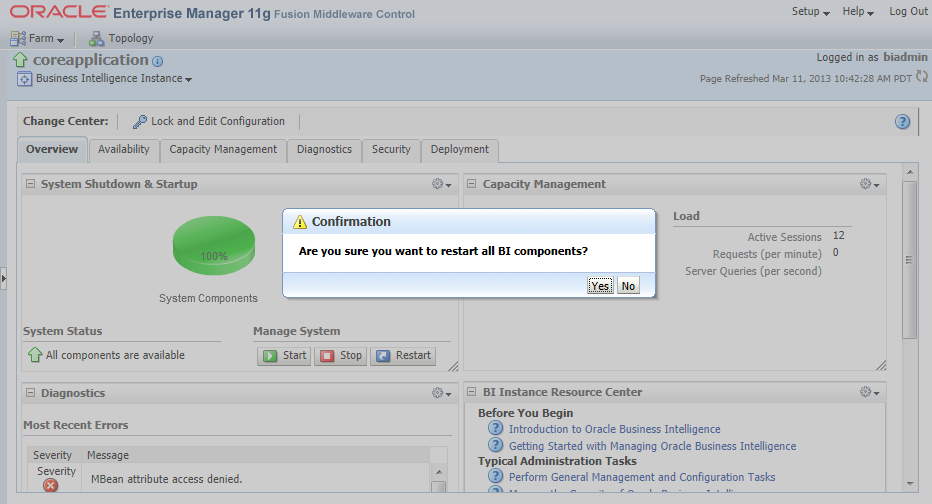
Task: Click the info icon beside coreapplication
Action: click(158, 61)
